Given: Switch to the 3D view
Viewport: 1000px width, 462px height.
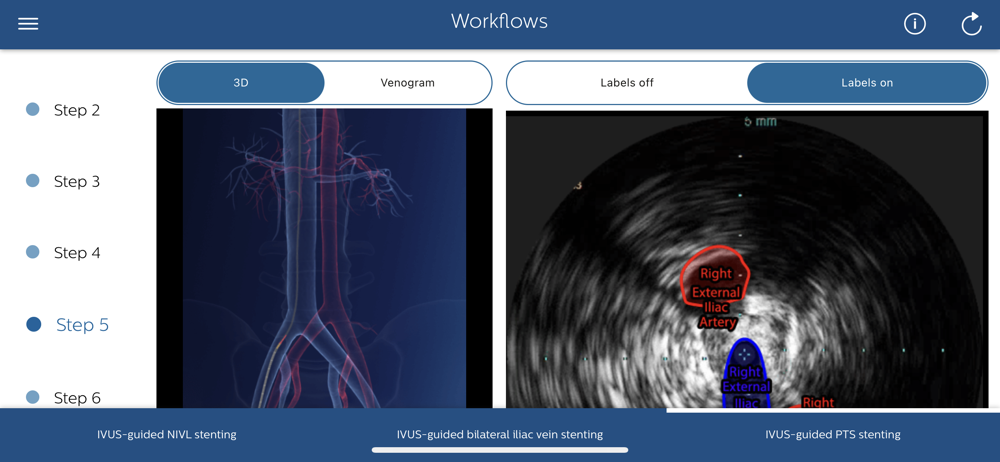Looking at the screenshot, I should [x=241, y=83].
